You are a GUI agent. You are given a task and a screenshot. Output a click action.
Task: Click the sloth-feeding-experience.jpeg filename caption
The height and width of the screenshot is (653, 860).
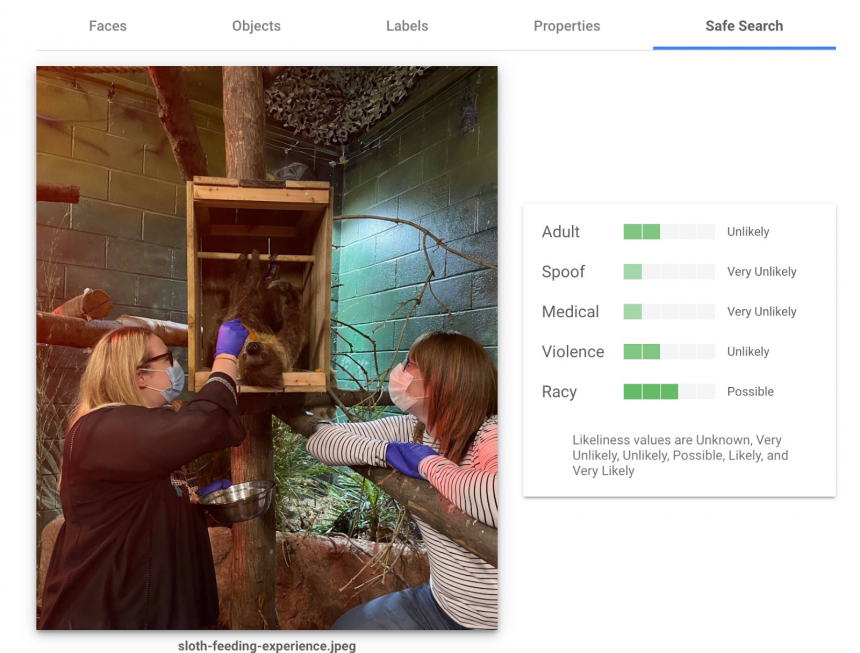[x=266, y=645]
